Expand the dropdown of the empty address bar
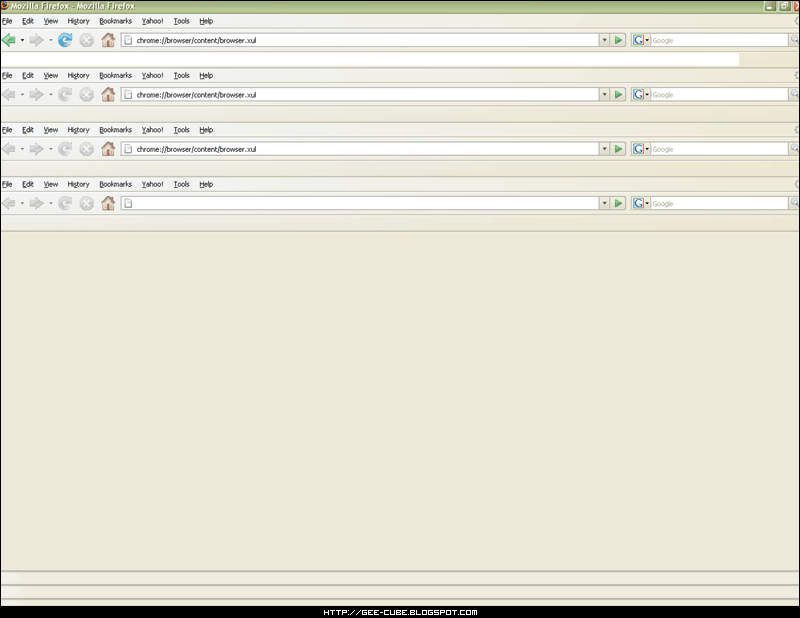The width and height of the screenshot is (800, 618). click(605, 203)
